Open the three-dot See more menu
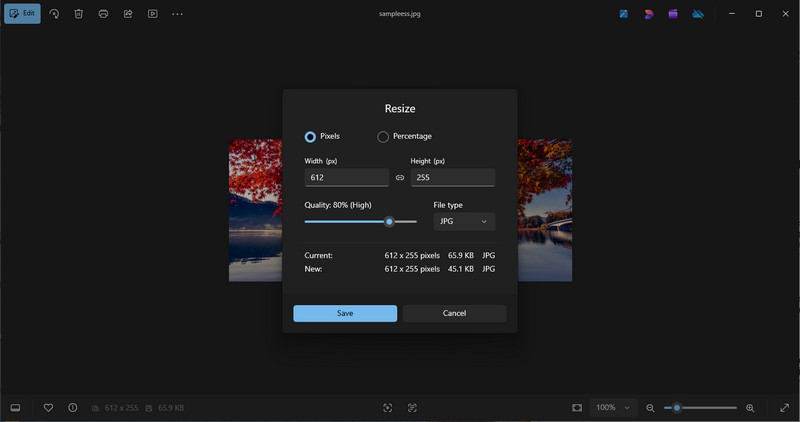This screenshot has height=422, width=800. point(177,14)
